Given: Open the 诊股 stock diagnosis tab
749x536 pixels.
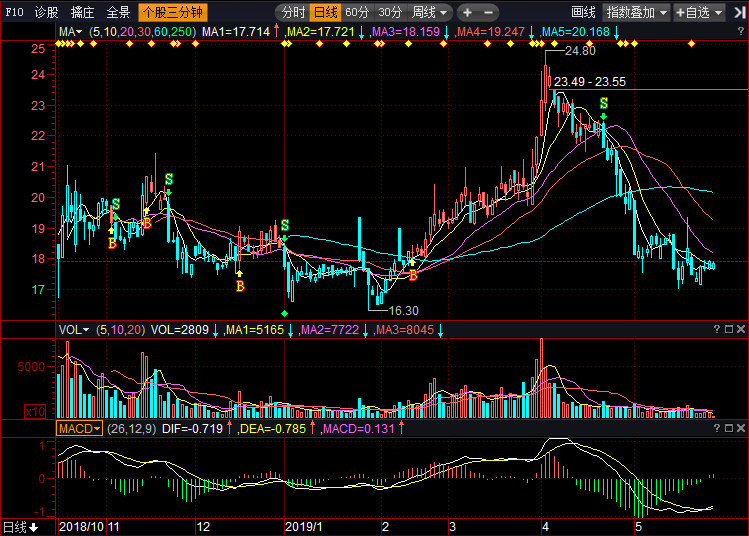Looking at the screenshot, I should pos(46,13).
